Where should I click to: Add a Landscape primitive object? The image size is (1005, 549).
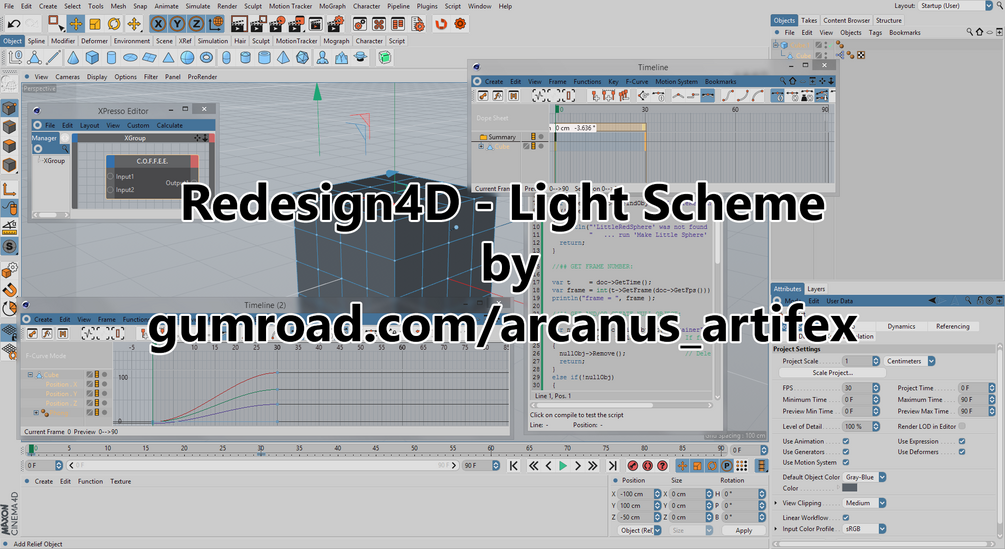(x=342, y=58)
